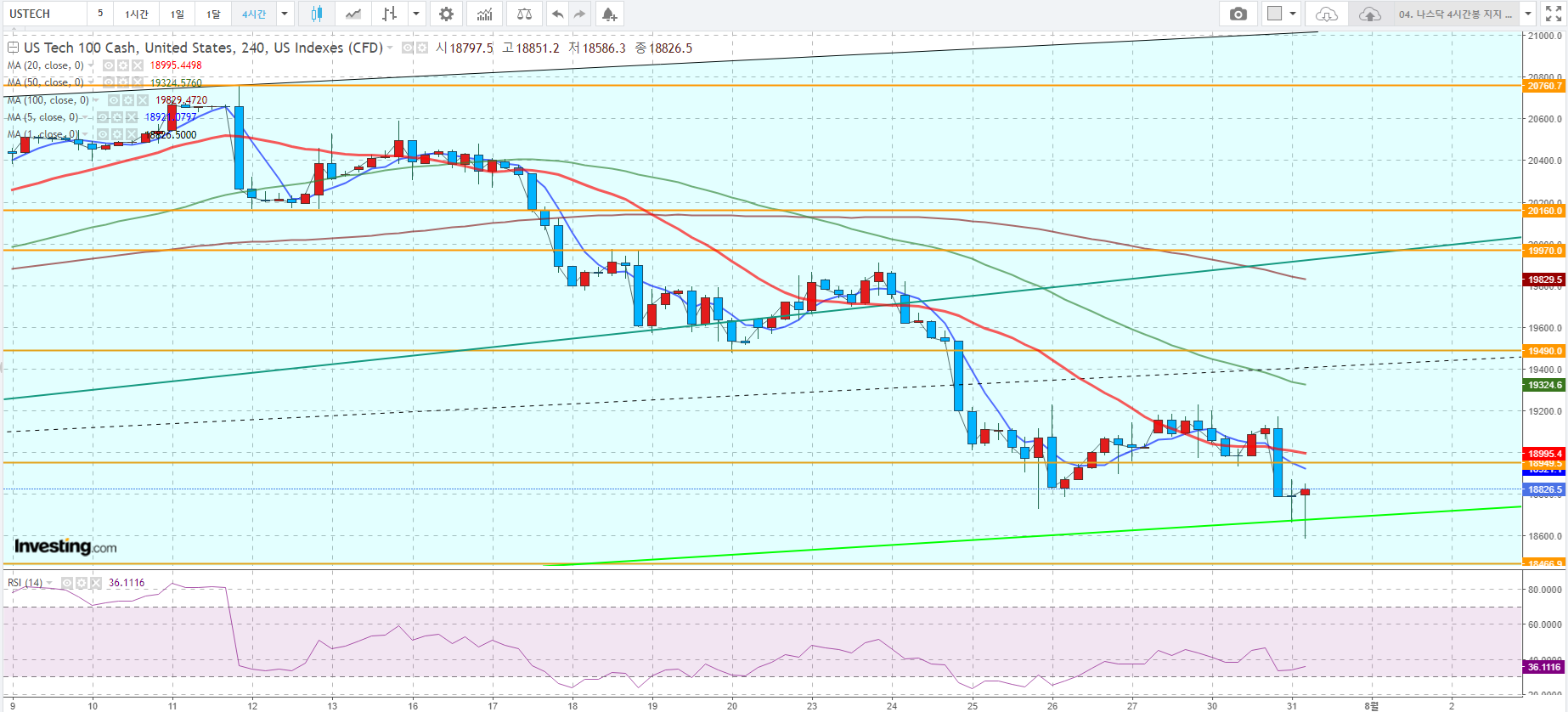The width and height of the screenshot is (1568, 712).
Task: Click the 18826.5 current price label
Action: pyautogui.click(x=1544, y=489)
